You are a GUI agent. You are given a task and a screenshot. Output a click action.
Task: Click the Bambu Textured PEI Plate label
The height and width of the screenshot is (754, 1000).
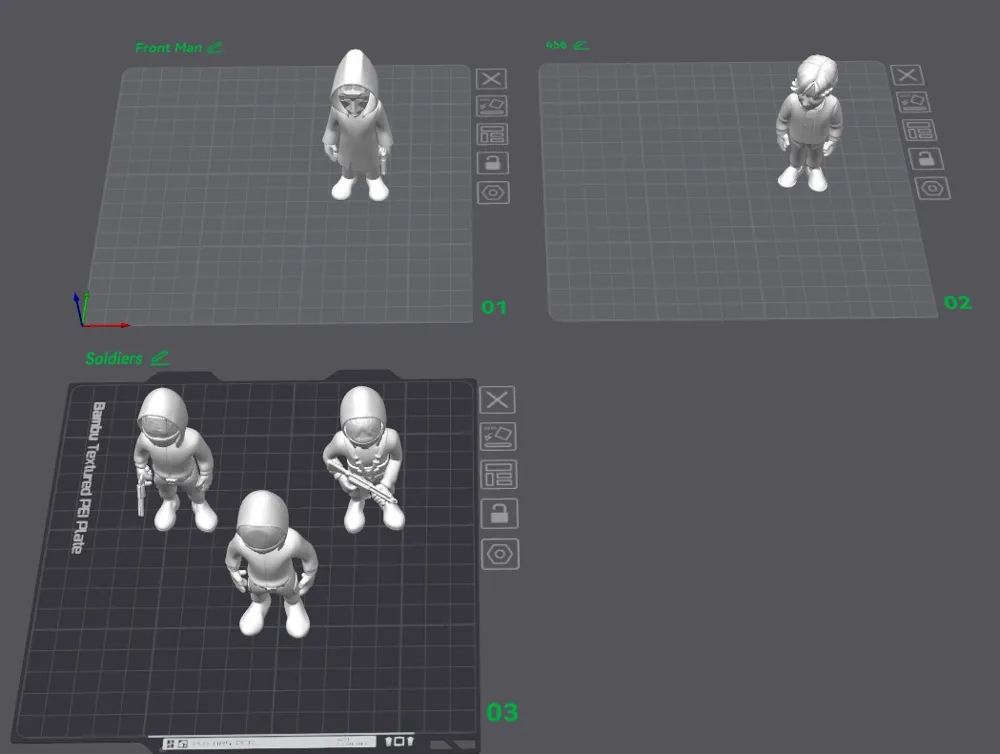(x=88, y=477)
